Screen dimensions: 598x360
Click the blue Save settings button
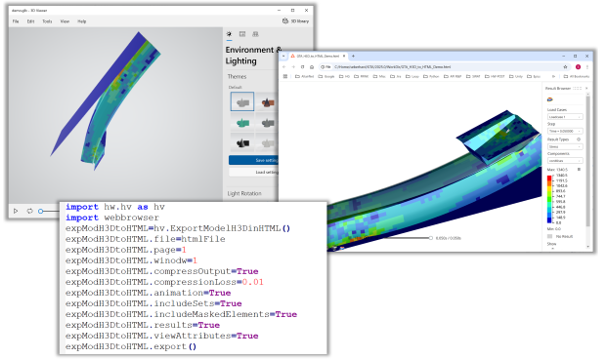coord(254,160)
